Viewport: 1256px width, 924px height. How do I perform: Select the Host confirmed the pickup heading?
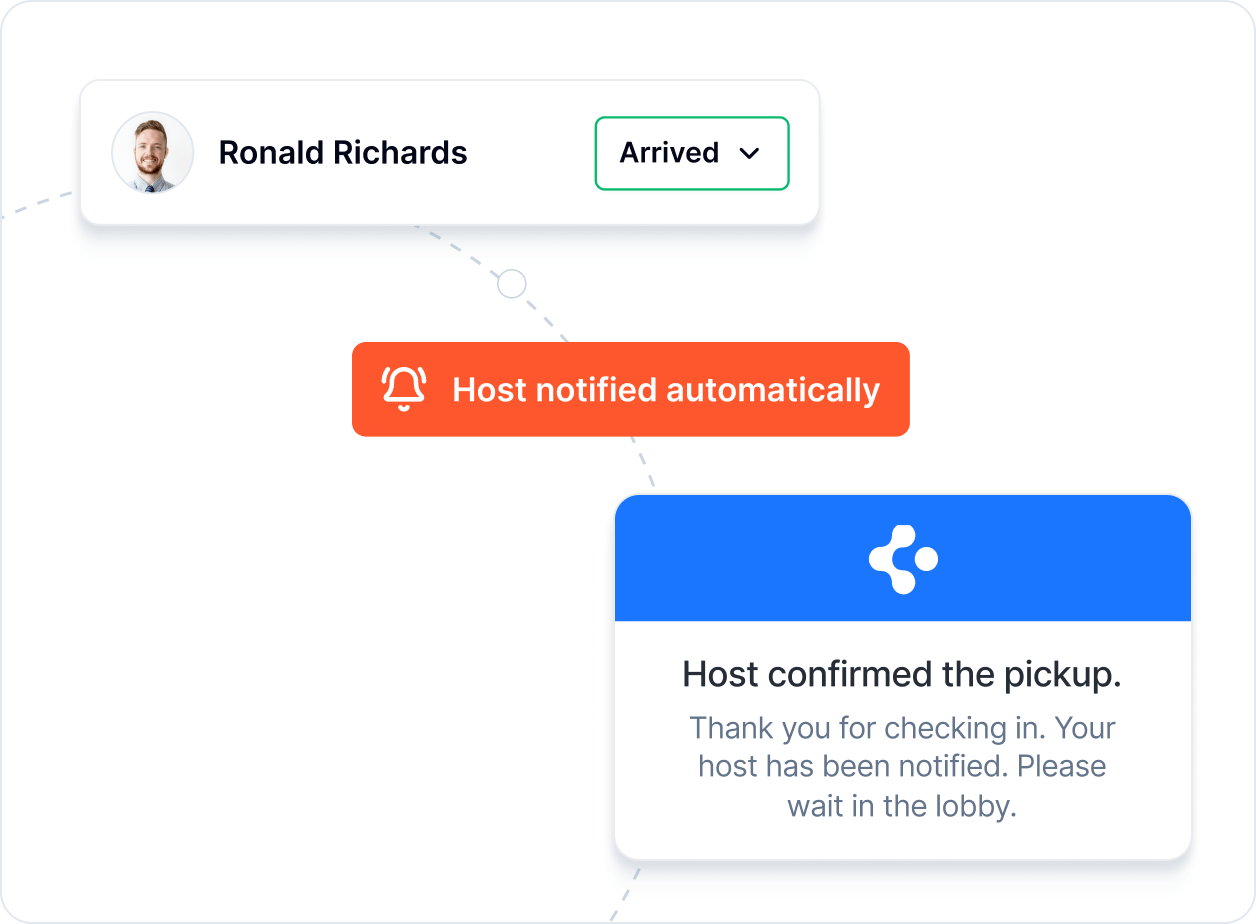902,674
